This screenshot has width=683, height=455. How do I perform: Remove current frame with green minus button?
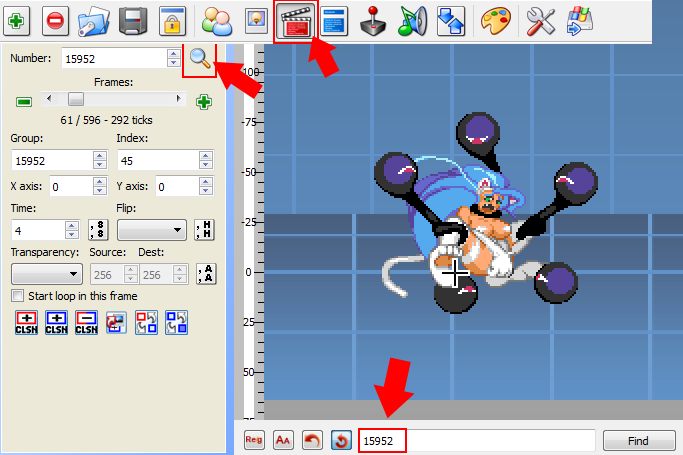[24, 101]
